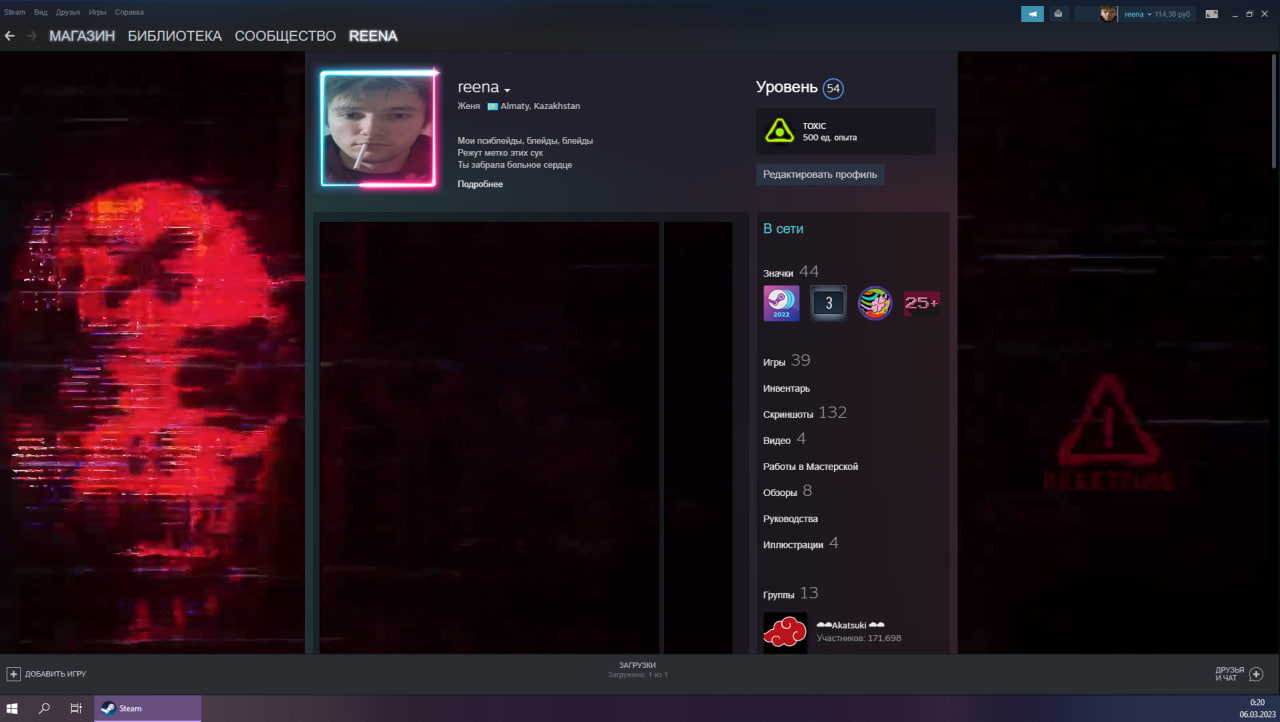Viewport: 1280px width, 722px height.
Task: Expand the arrow next to reena profile name
Action: (x=507, y=90)
